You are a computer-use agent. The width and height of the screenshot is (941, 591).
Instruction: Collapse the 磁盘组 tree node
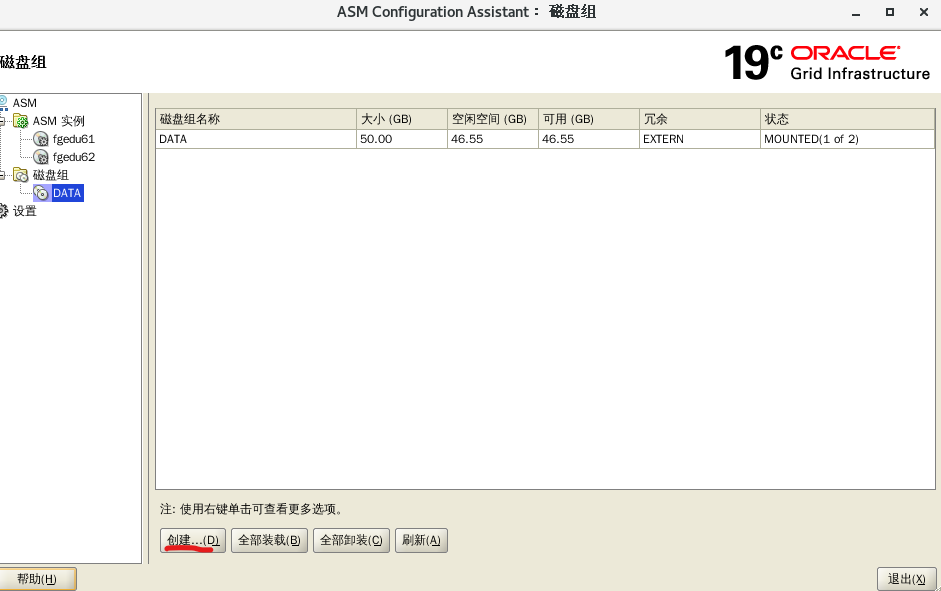click(2, 175)
